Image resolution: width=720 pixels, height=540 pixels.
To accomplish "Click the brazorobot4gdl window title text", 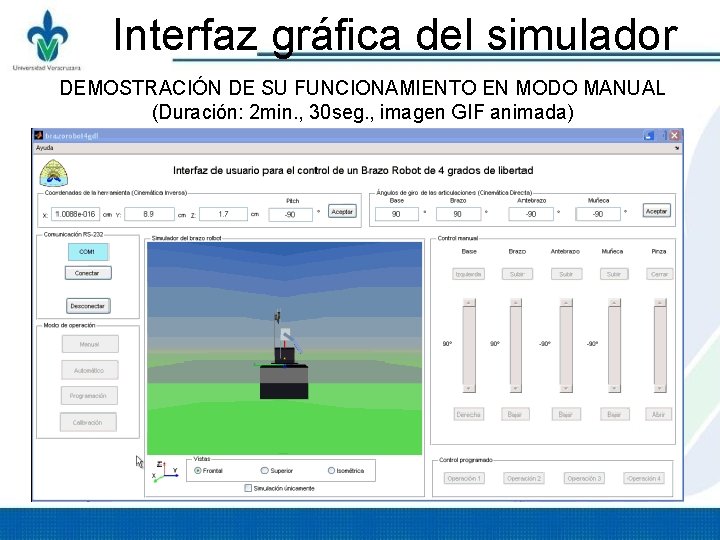I will (72, 136).
